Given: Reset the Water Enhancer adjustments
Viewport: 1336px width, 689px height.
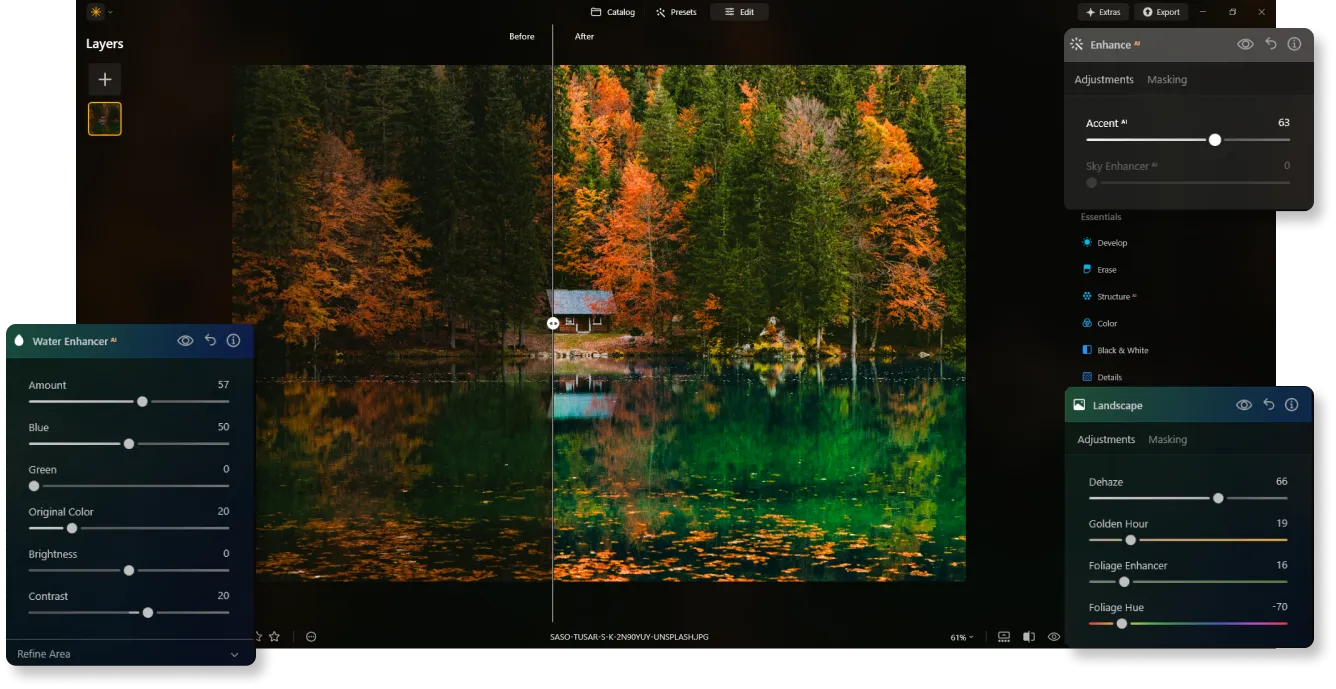Looking at the screenshot, I should click(210, 340).
